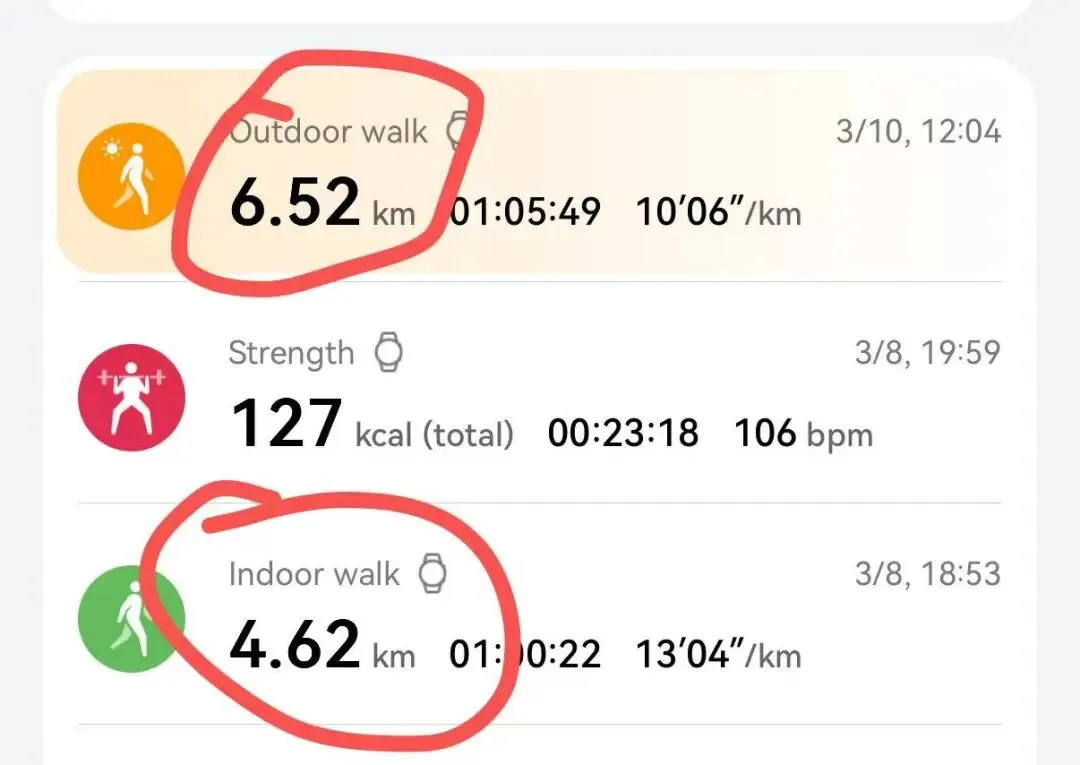Tap the red Strength workout icon
This screenshot has height=765, width=1080.
[131, 398]
